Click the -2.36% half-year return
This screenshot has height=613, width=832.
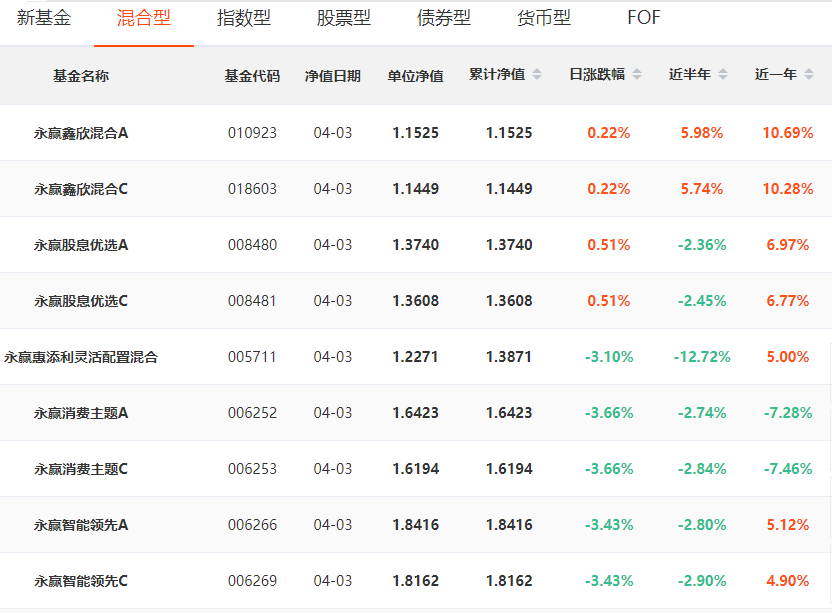click(x=702, y=245)
